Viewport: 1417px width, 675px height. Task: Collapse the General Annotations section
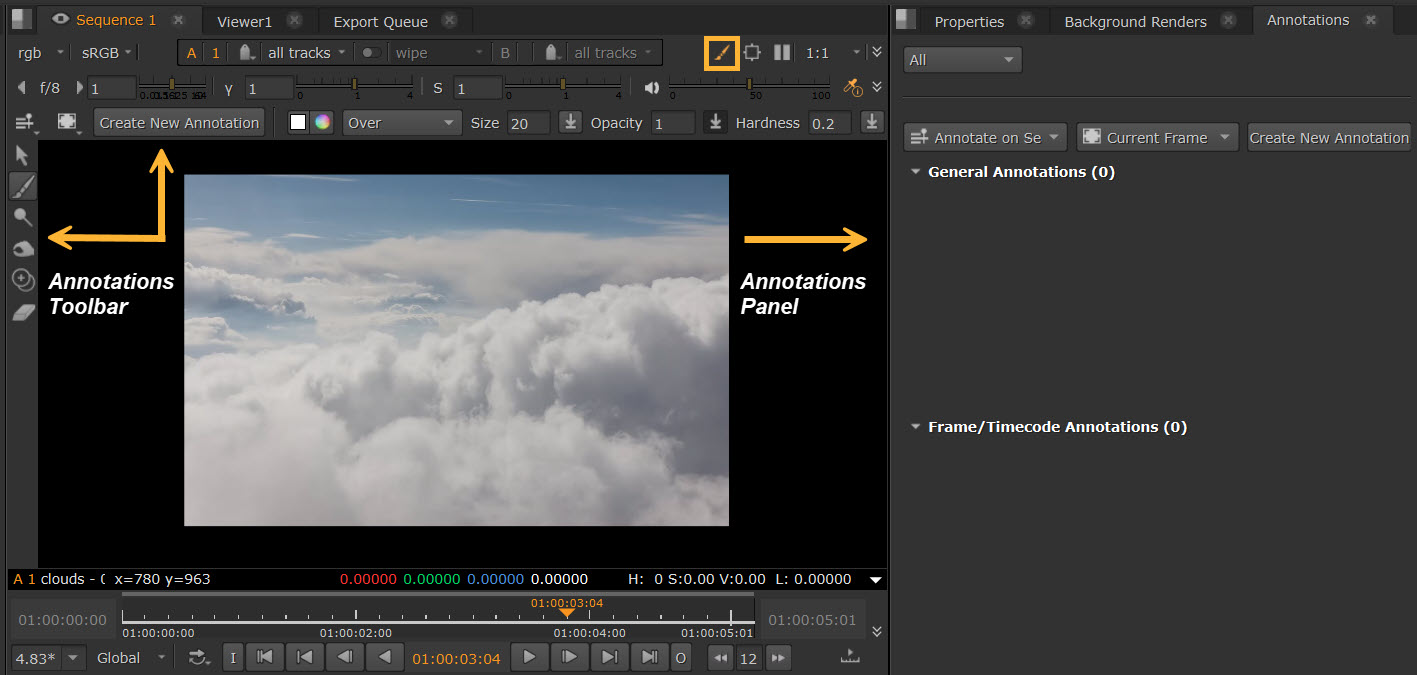pyautogui.click(x=915, y=172)
